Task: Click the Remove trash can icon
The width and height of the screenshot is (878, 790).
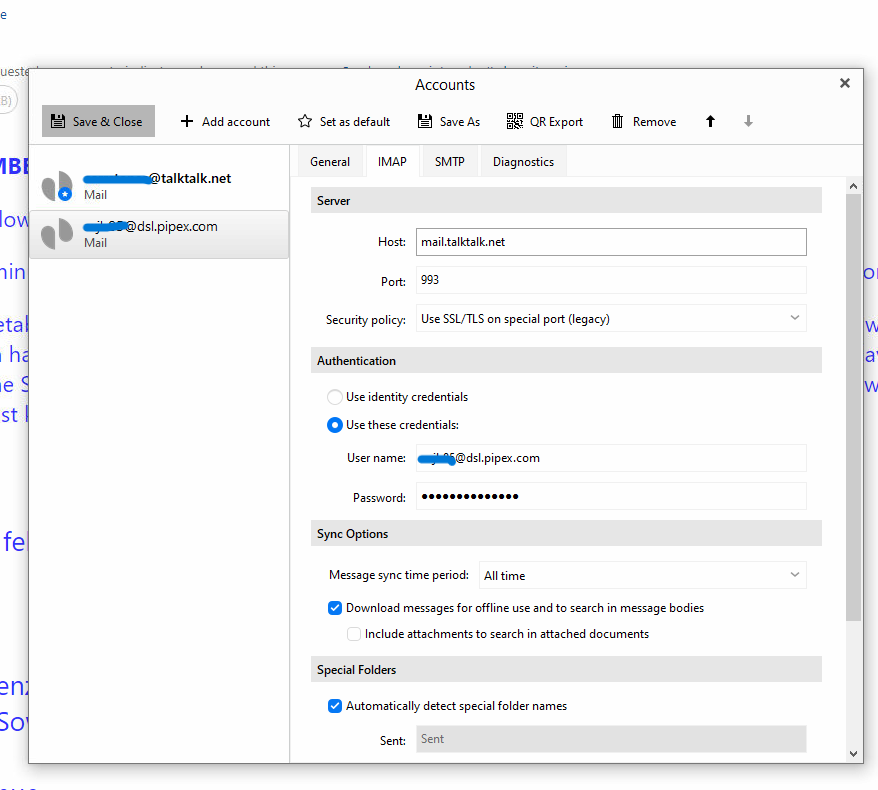Action: pos(617,122)
